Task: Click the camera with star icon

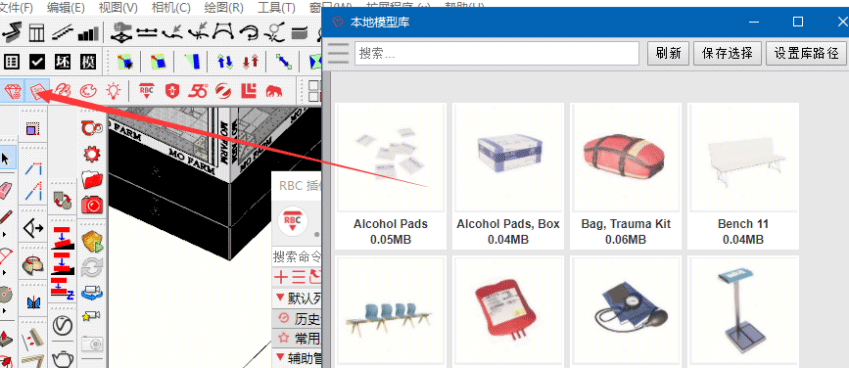Action: (92, 315)
